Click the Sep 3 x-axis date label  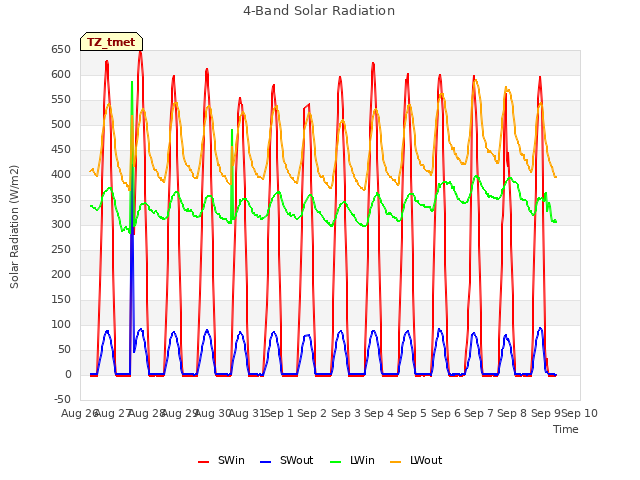click(346, 413)
